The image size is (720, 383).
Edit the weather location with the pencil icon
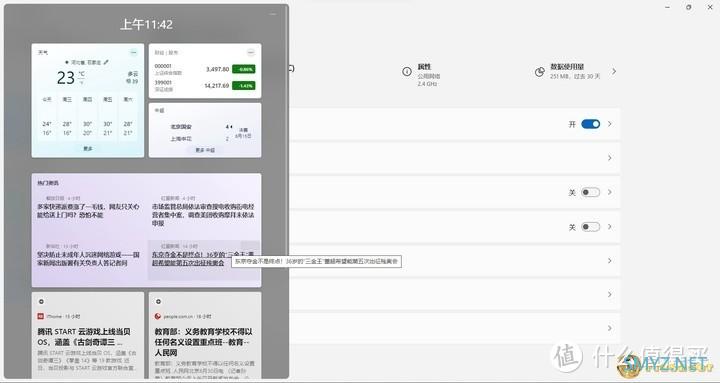(x=106, y=62)
